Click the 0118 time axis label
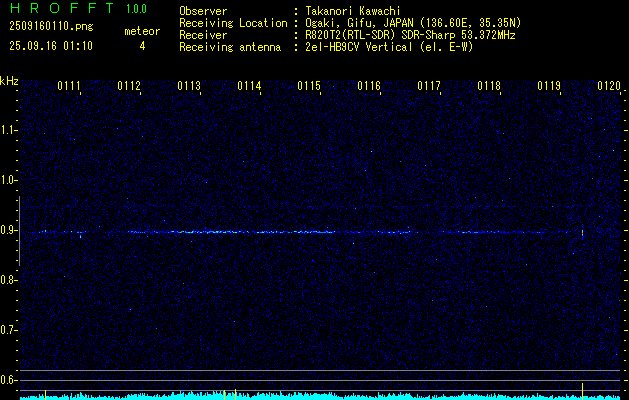This screenshot has width=629, height=400. tap(489, 86)
